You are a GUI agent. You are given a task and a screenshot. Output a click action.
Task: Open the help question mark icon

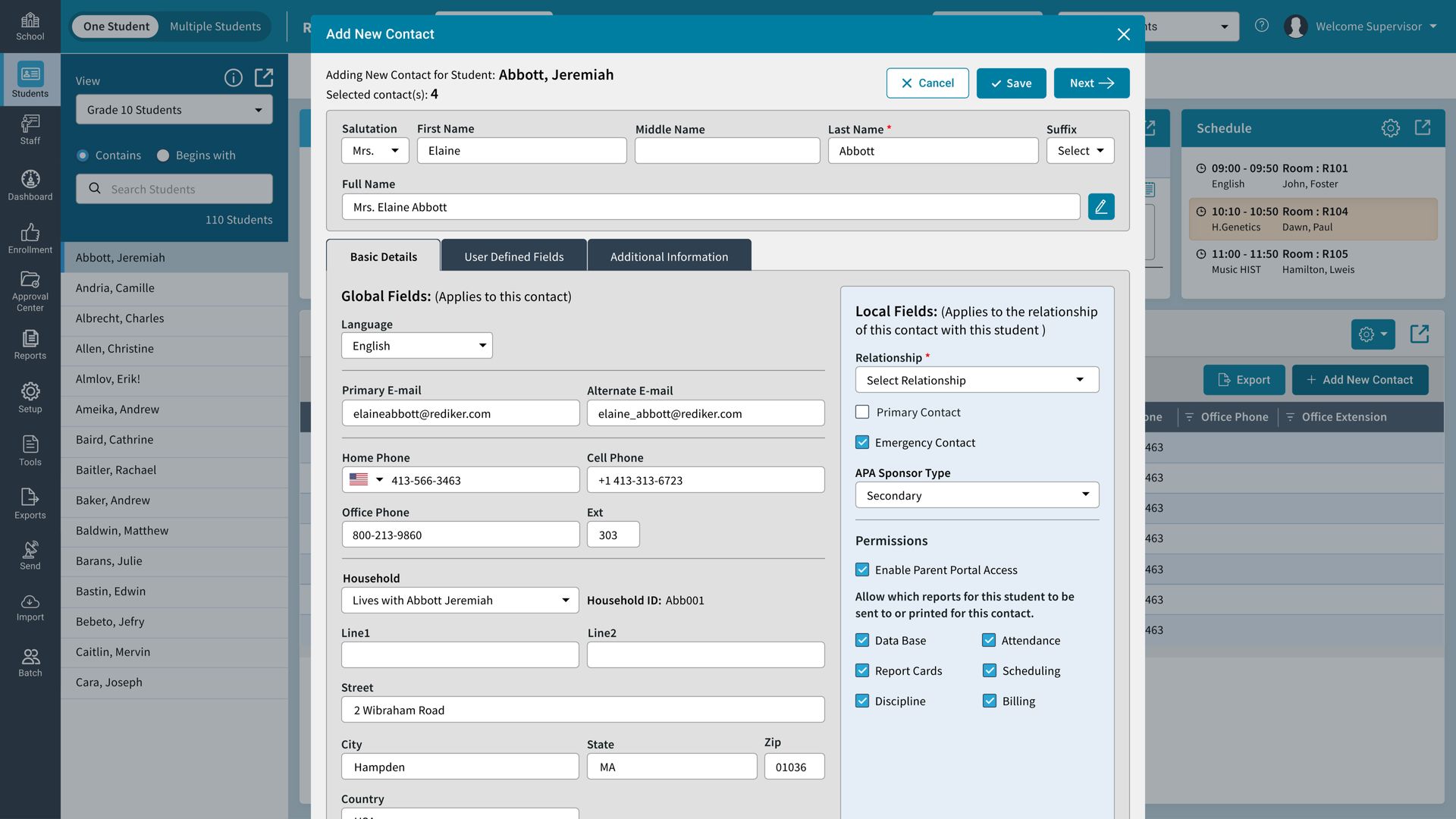(1262, 25)
